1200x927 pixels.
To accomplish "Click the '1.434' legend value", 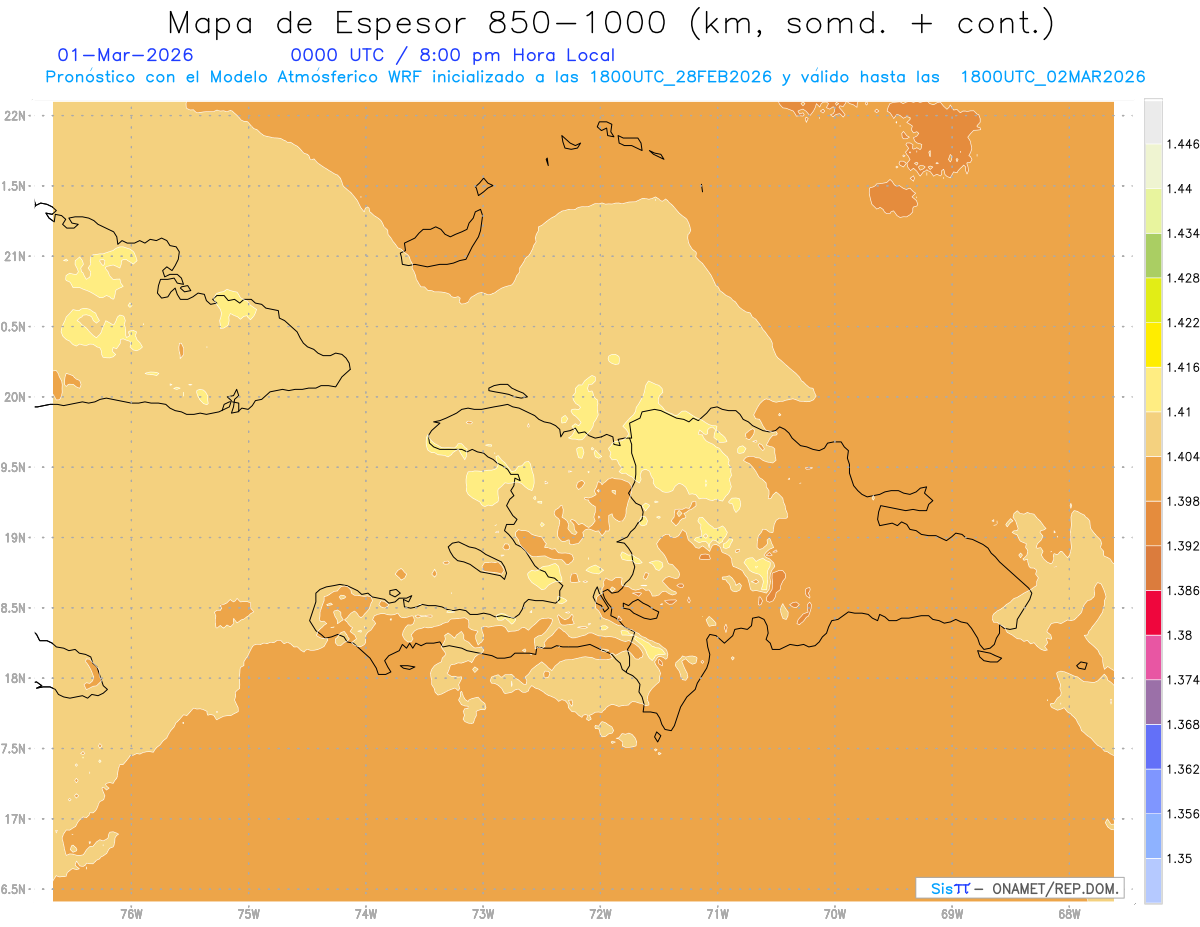I will click(x=1182, y=233).
